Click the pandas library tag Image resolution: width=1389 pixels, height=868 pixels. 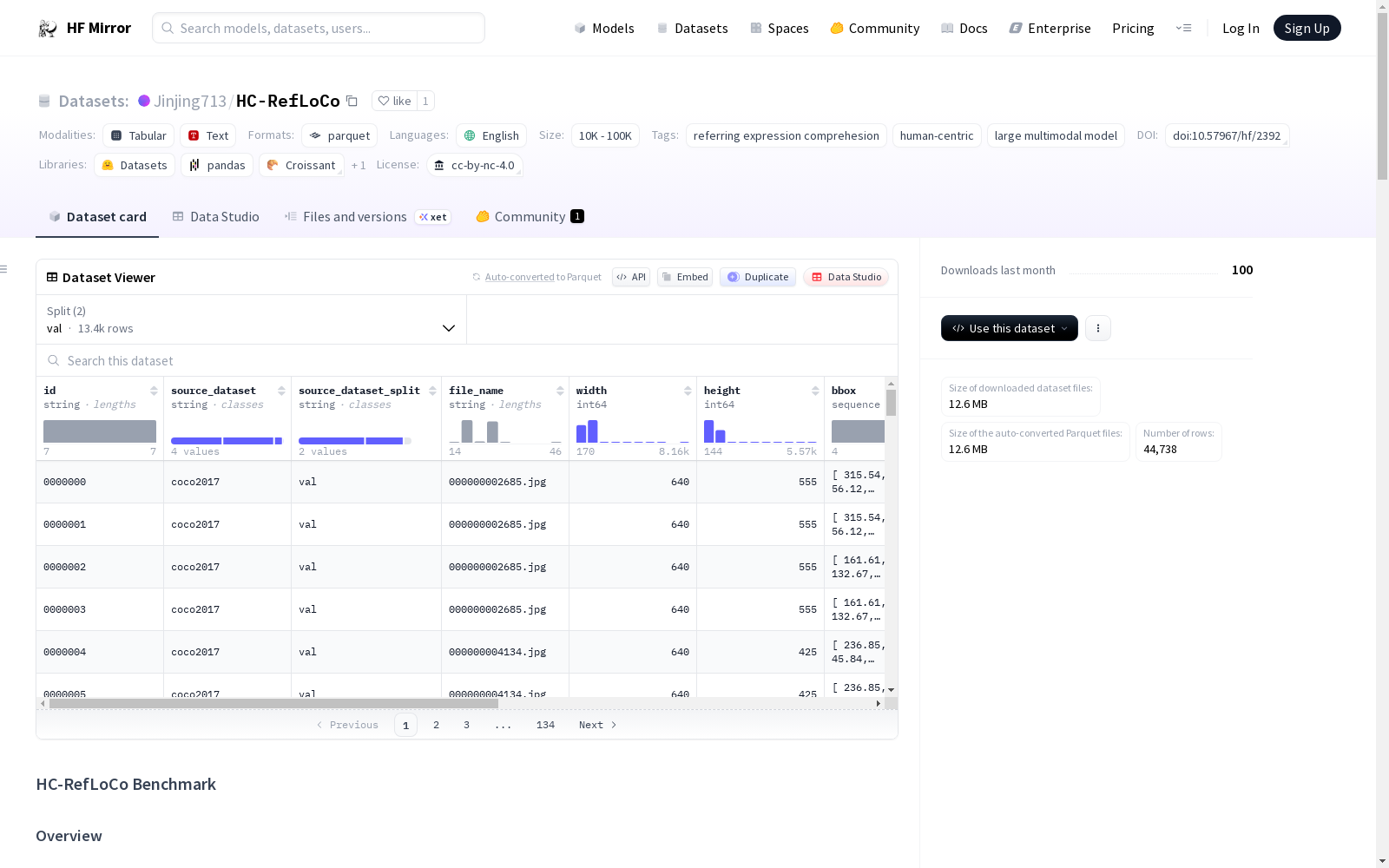coord(217,165)
